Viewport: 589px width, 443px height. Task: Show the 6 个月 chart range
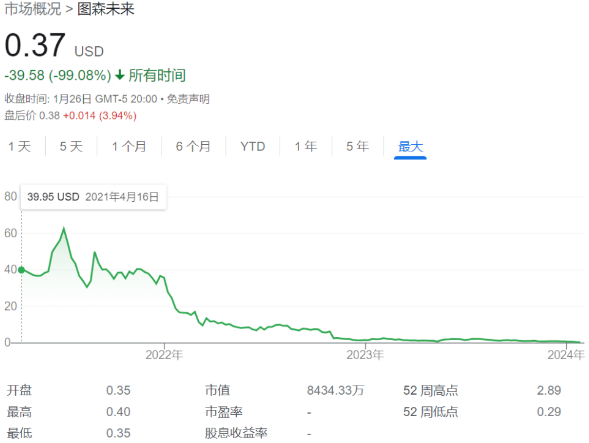click(x=193, y=147)
